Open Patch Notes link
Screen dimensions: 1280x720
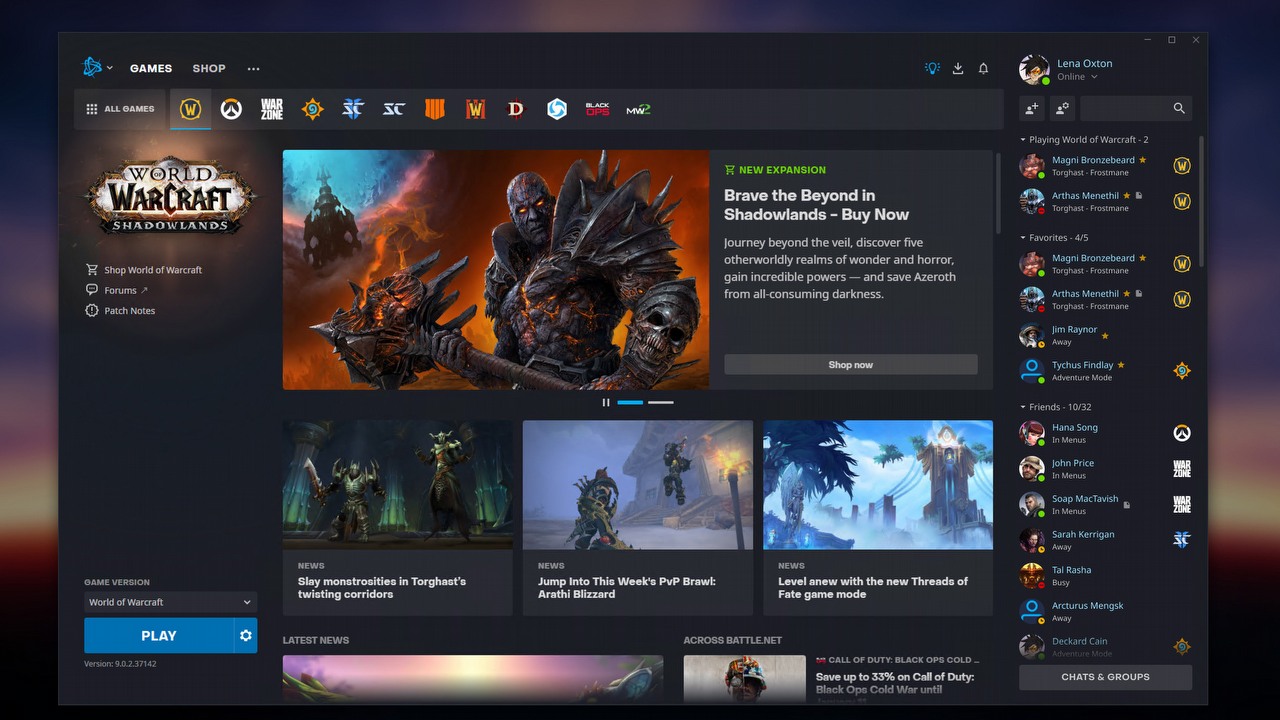(x=120, y=310)
